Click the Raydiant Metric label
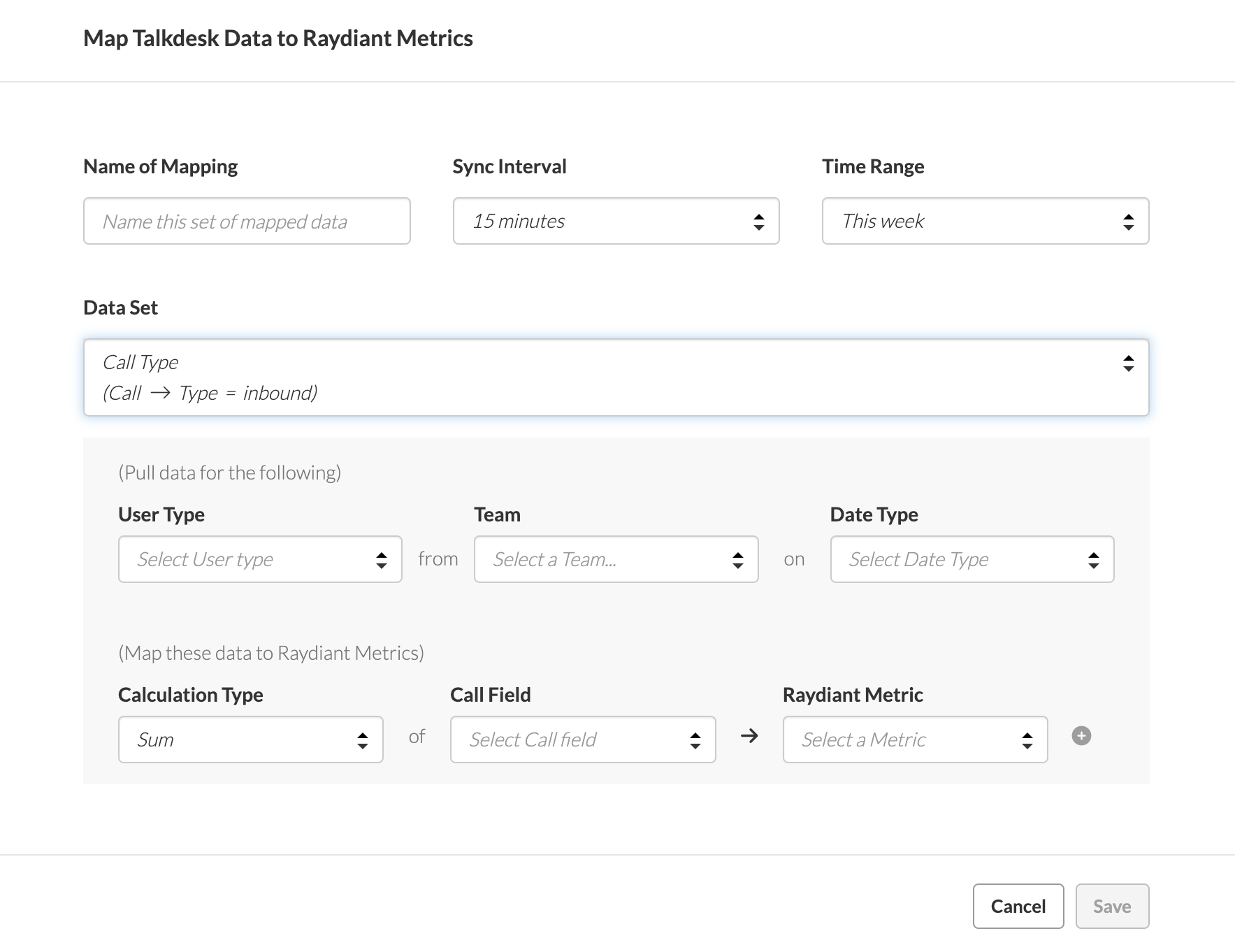 pyautogui.click(x=853, y=695)
